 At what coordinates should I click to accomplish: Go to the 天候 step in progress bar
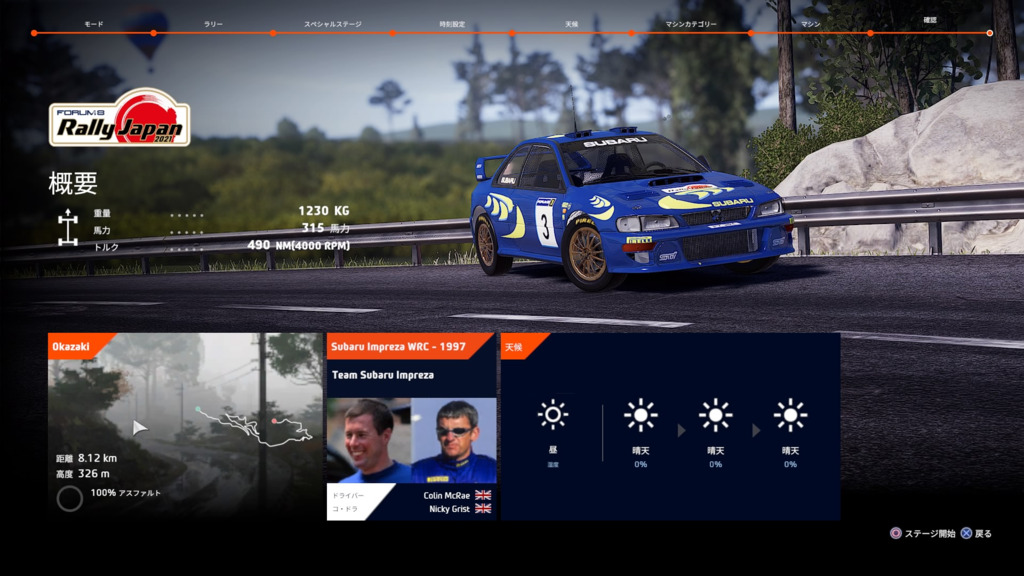(x=571, y=24)
